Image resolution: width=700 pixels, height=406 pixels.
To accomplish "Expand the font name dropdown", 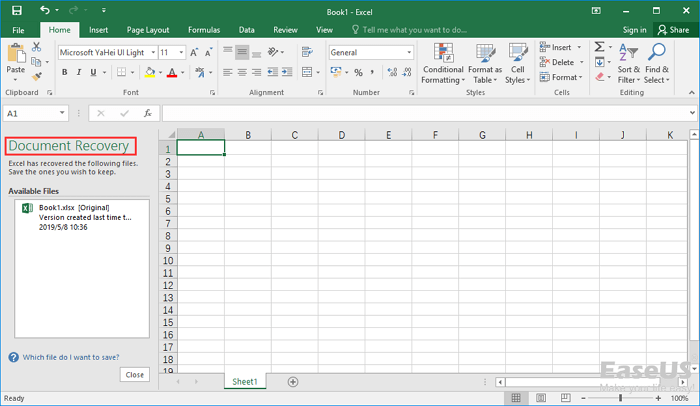I will point(152,52).
